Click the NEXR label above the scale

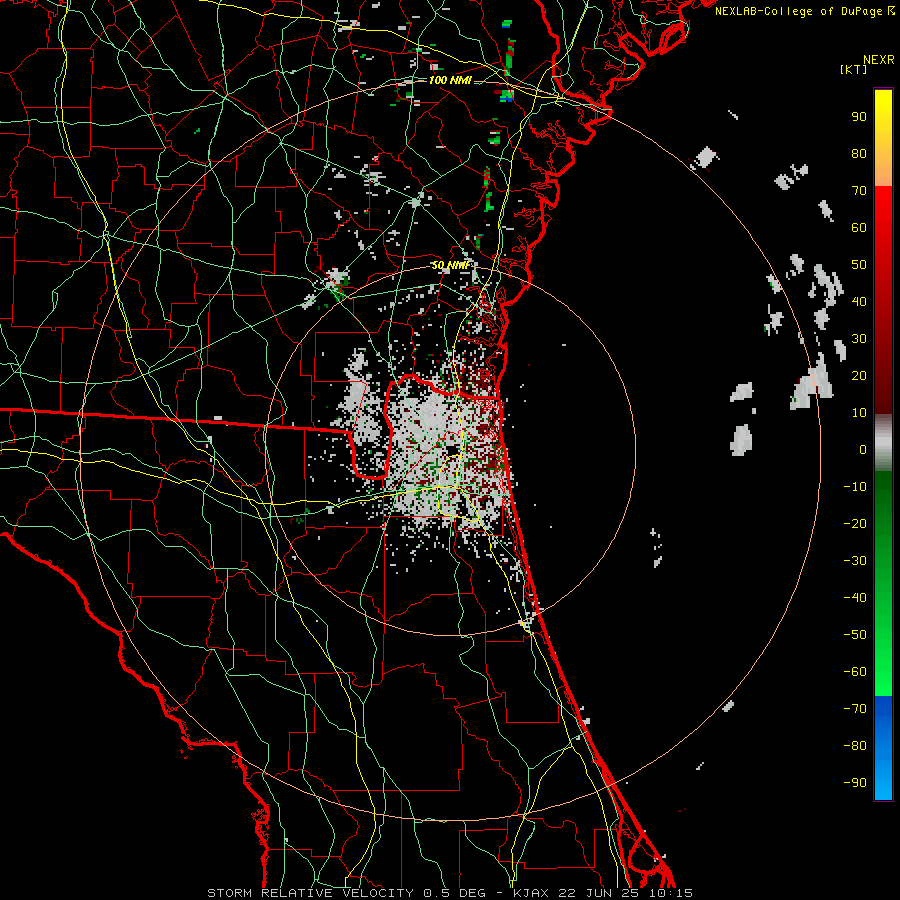(879, 60)
